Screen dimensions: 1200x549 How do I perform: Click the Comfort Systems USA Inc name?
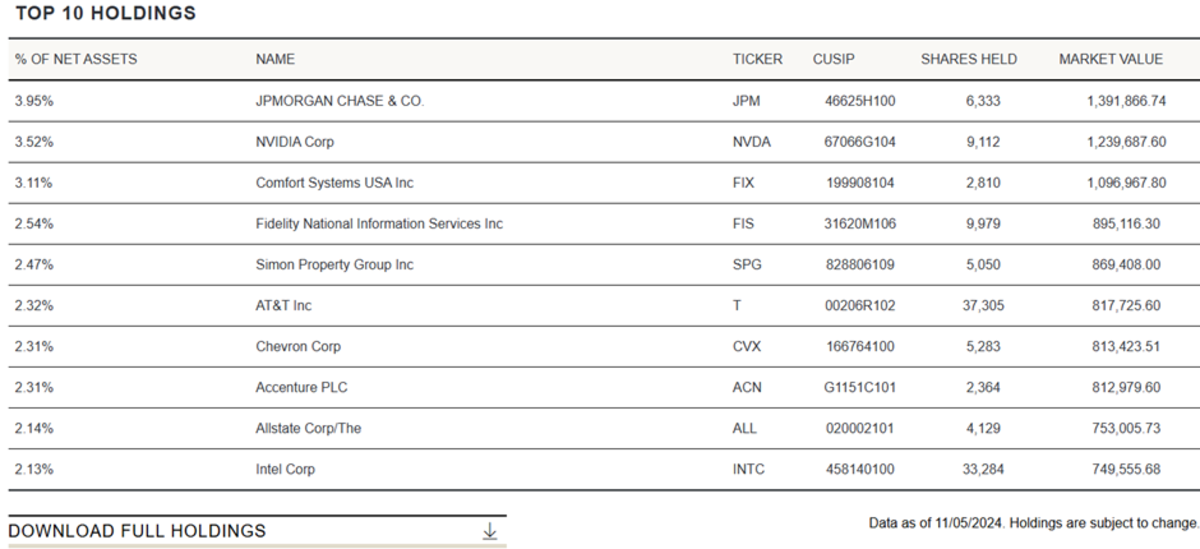click(x=334, y=183)
